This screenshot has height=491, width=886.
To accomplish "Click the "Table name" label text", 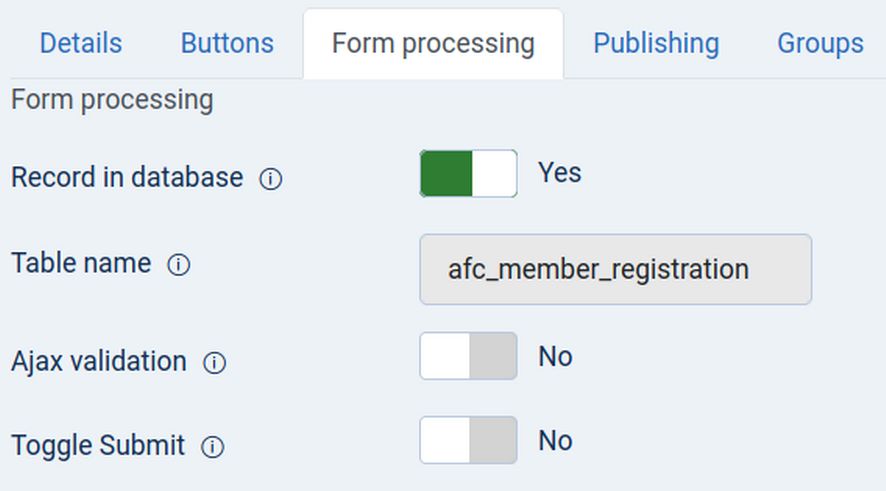I will pos(81,264).
